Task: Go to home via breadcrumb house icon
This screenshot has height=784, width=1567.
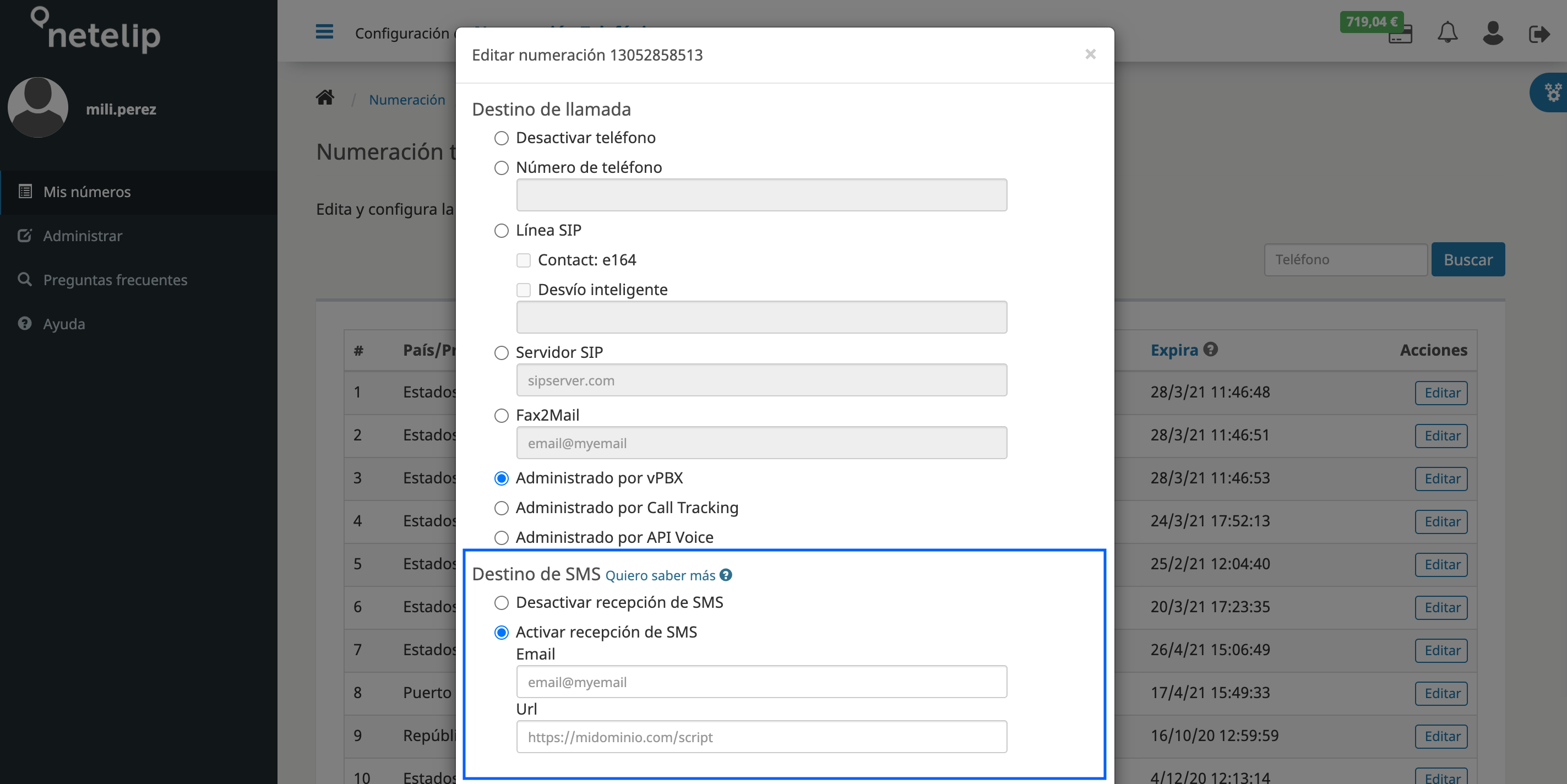Action: [x=325, y=97]
